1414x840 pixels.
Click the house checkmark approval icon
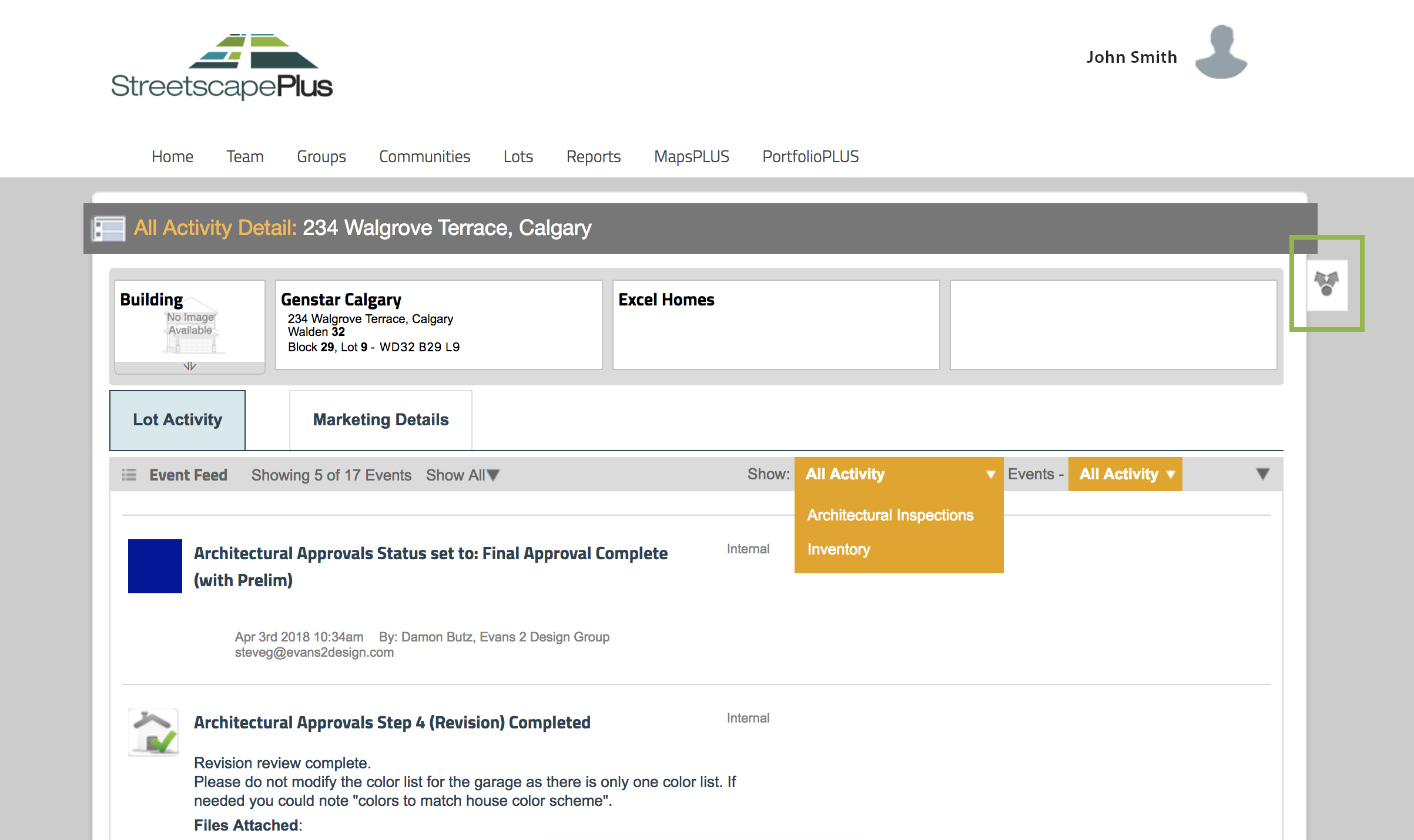point(153,733)
